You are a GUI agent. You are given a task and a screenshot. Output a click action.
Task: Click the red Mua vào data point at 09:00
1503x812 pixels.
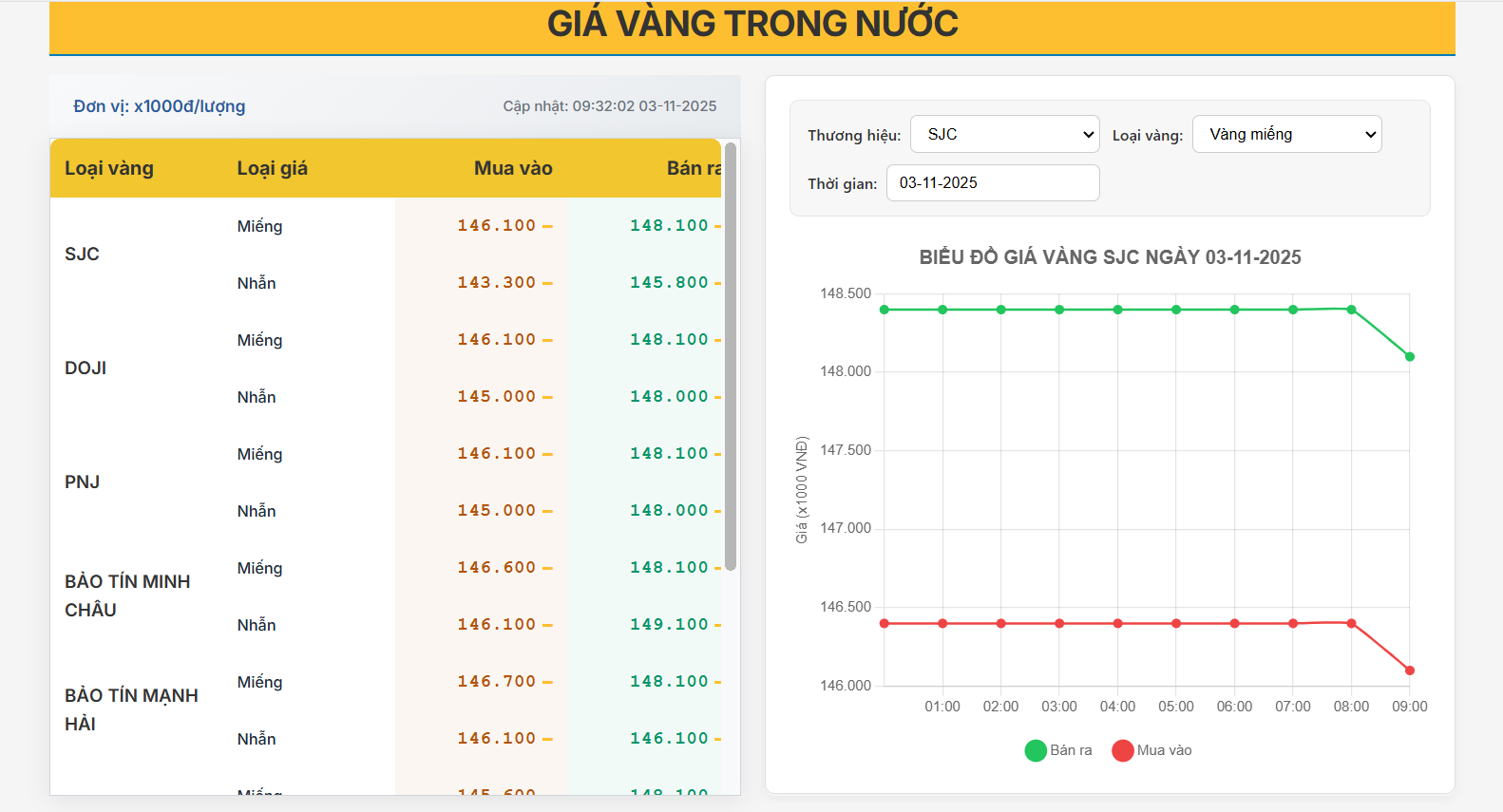1410,670
